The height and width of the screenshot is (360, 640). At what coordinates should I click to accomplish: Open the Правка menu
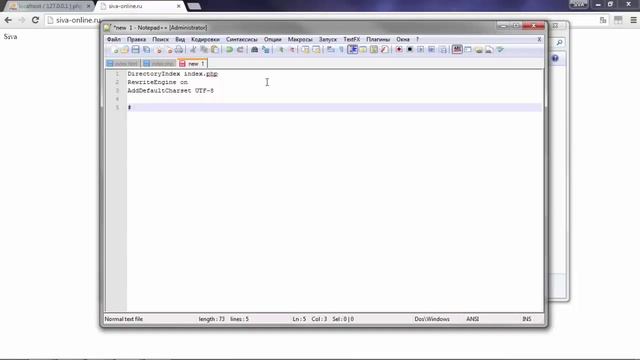[136, 39]
